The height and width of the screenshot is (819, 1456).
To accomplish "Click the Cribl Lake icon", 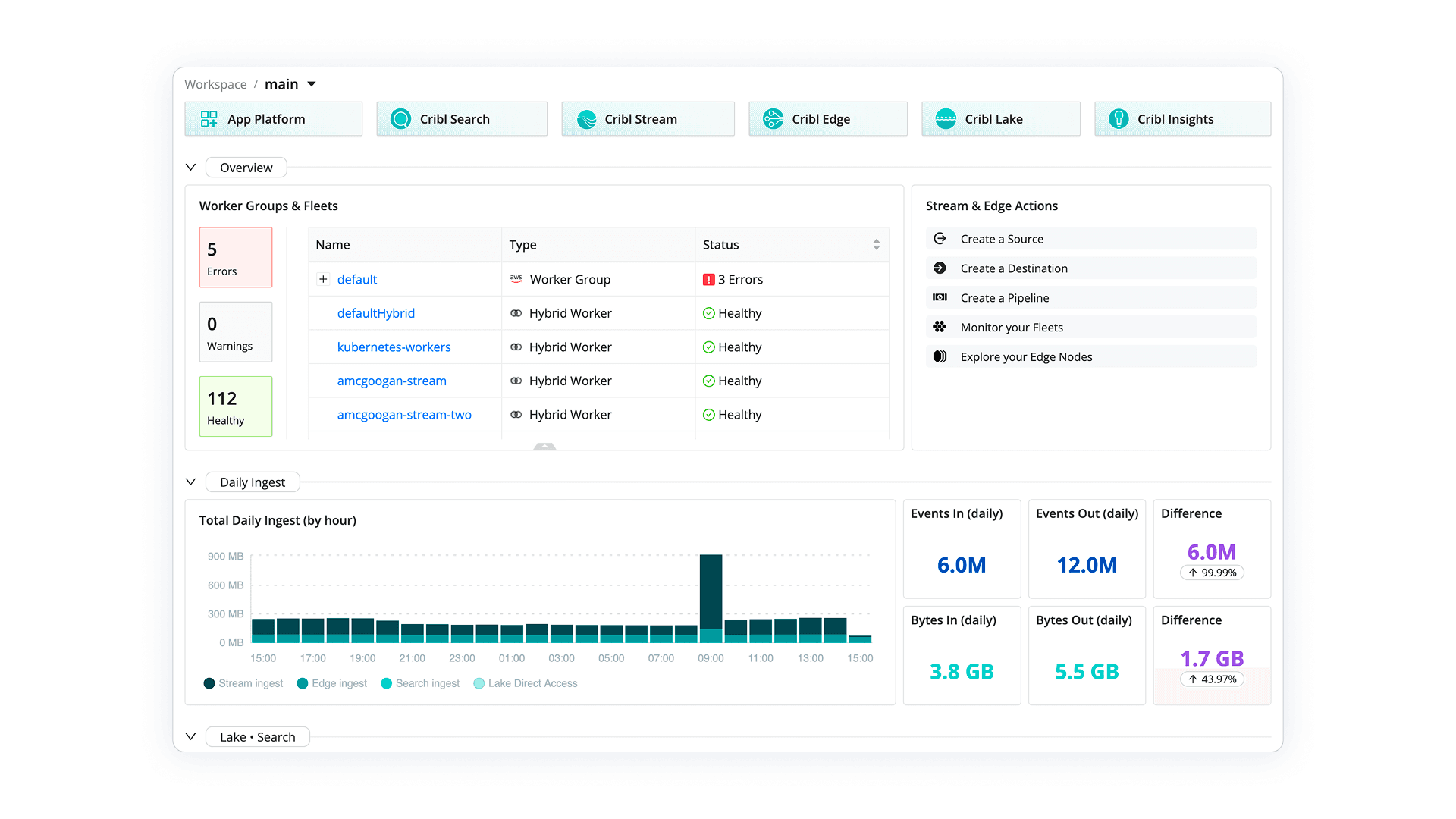I will 946,119.
